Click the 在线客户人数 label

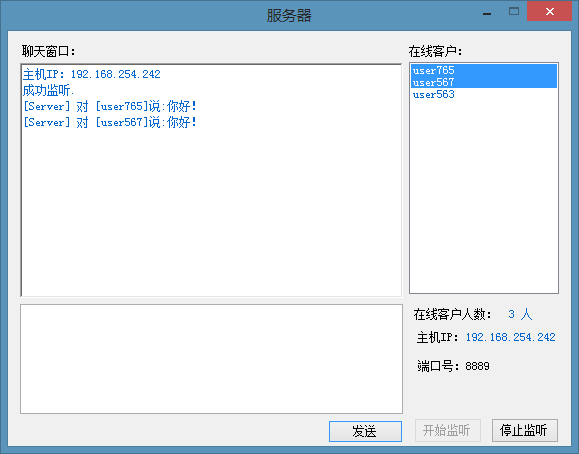pyautogui.click(x=453, y=314)
